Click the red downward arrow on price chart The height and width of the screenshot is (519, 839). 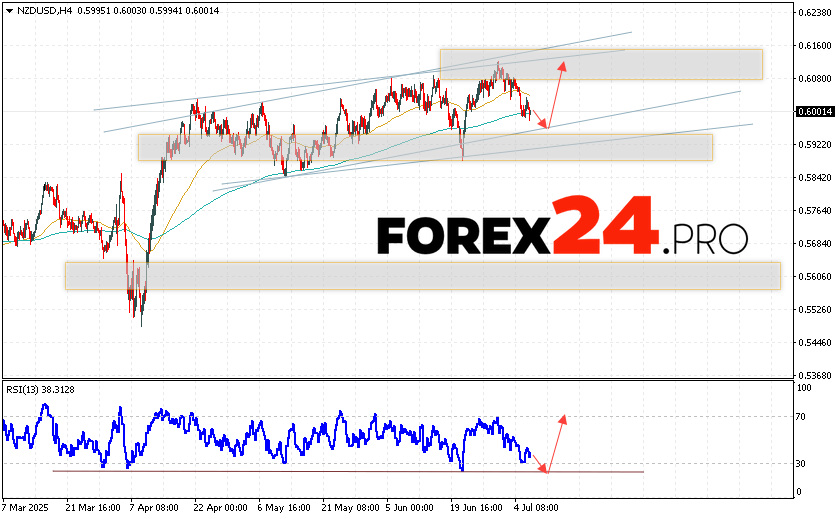[x=537, y=113]
